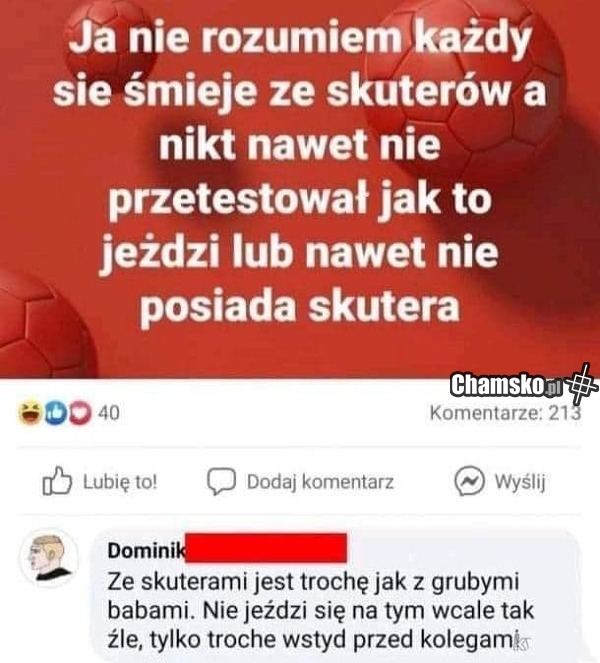
Task: Click the hashtag crosshair logo beside Chamsko.pl
Action: tap(581, 384)
